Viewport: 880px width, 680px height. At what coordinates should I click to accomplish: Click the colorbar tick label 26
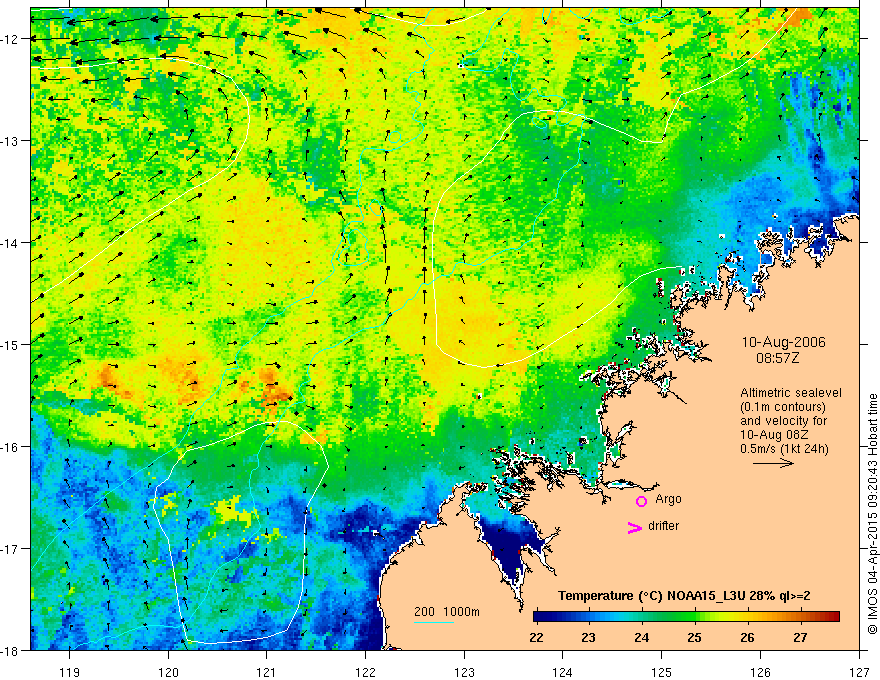[747, 637]
